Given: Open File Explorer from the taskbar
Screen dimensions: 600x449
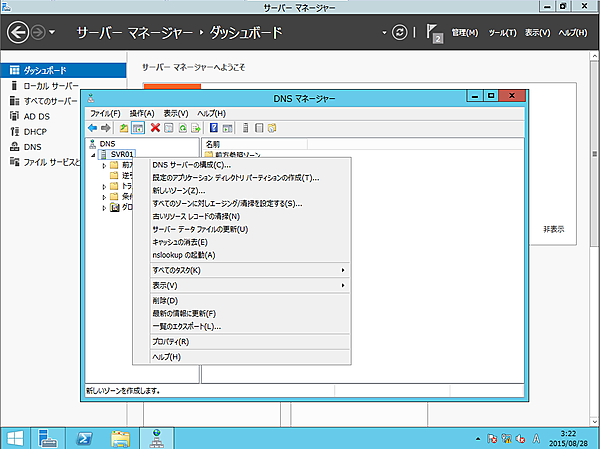Looking at the screenshot, I should [x=120, y=439].
